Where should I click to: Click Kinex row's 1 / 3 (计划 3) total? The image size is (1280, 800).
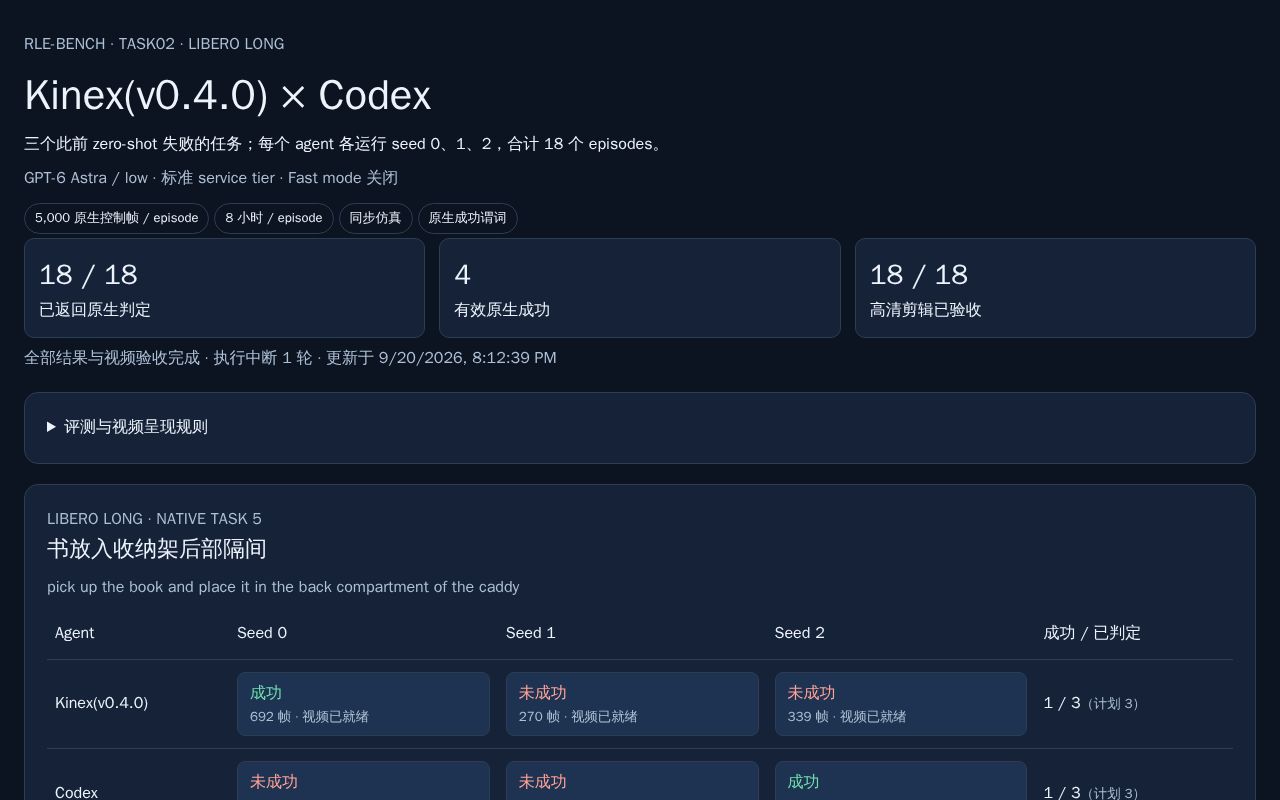click(x=1091, y=703)
